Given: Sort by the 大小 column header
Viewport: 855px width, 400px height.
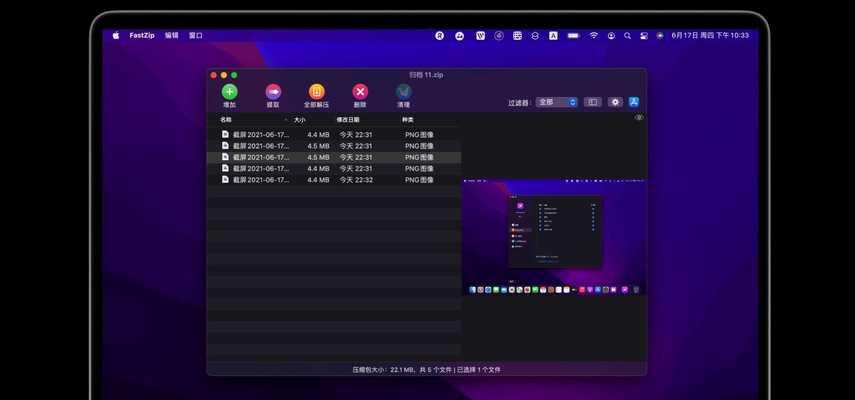Looking at the screenshot, I should click(x=300, y=119).
